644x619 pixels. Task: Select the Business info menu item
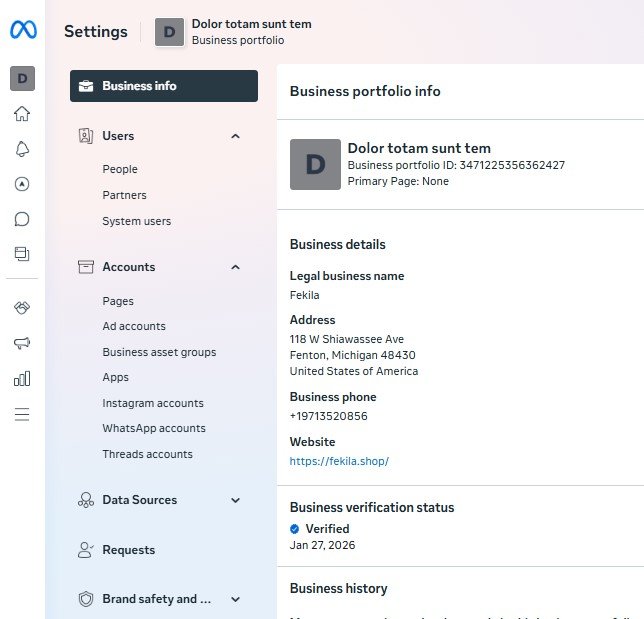point(164,86)
